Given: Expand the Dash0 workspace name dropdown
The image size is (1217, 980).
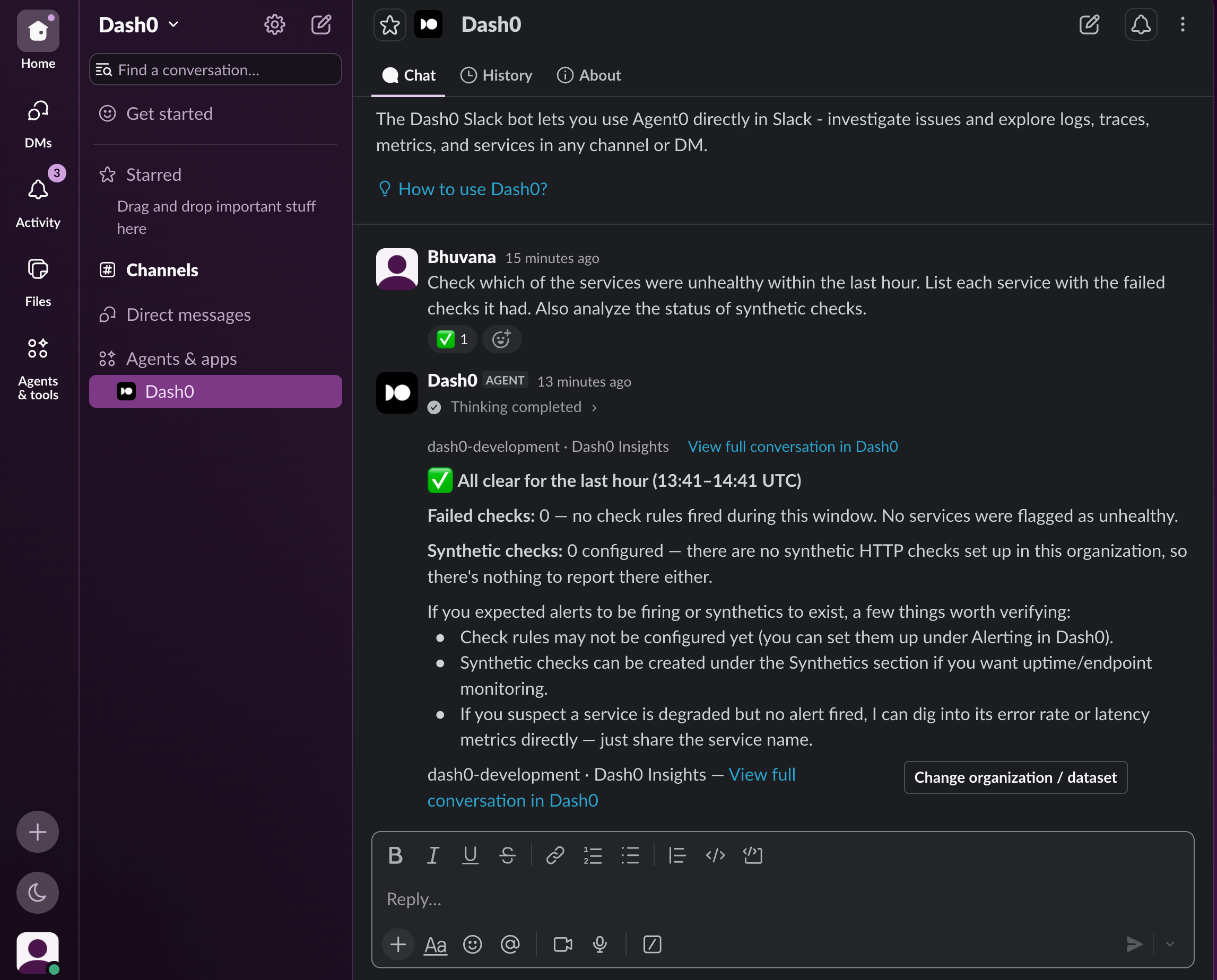Looking at the screenshot, I should 139,24.
